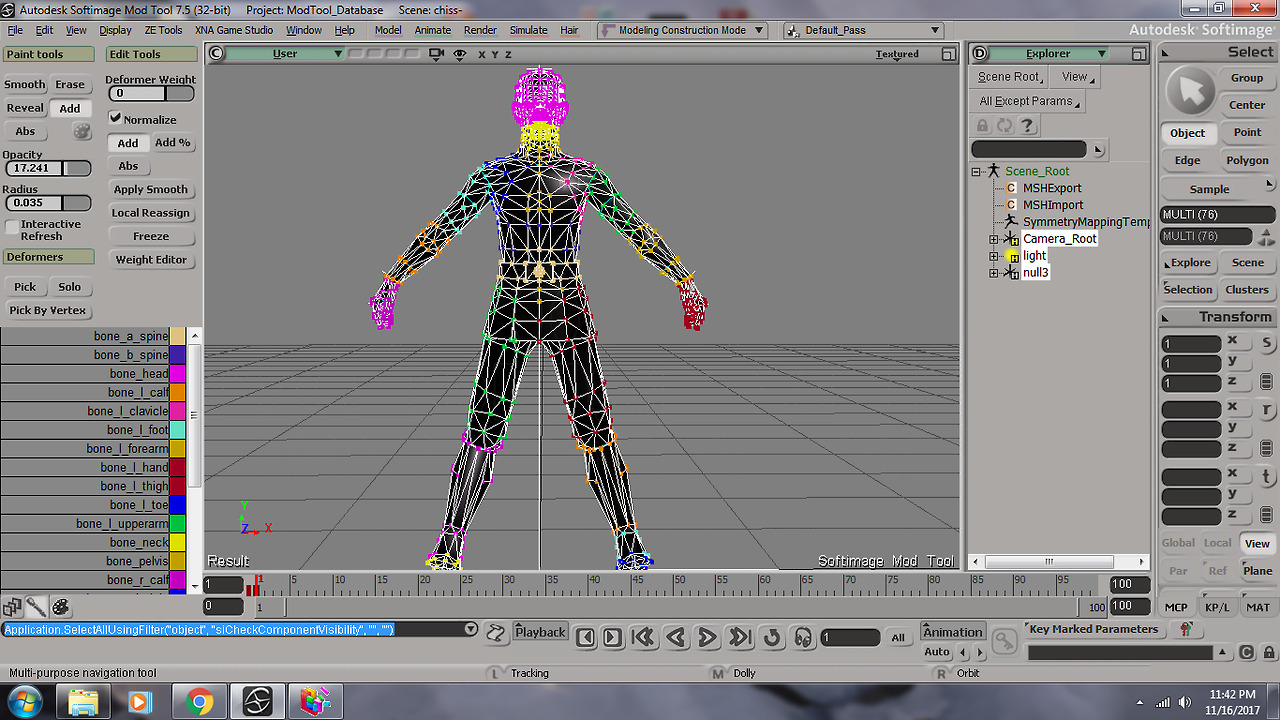Play the animation backward
The image size is (1280, 720).
[x=676, y=637]
